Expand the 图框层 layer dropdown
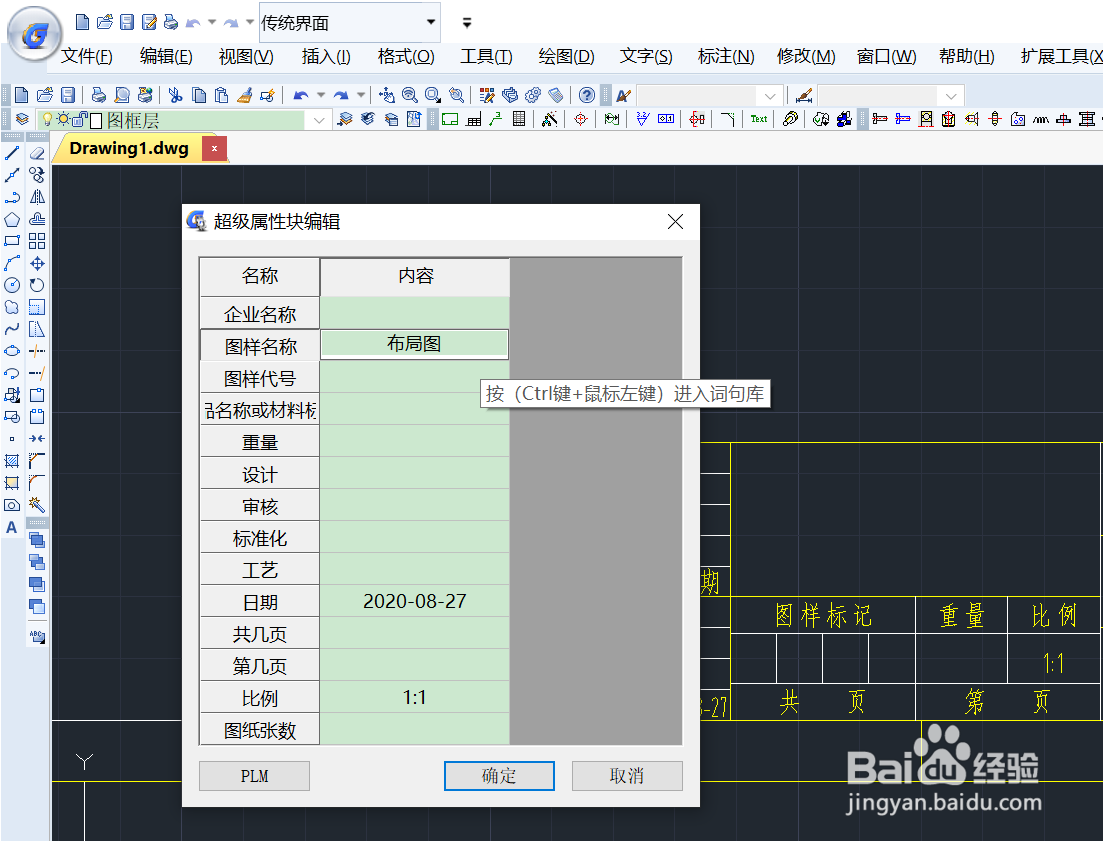The height and width of the screenshot is (841, 1103). [319, 120]
